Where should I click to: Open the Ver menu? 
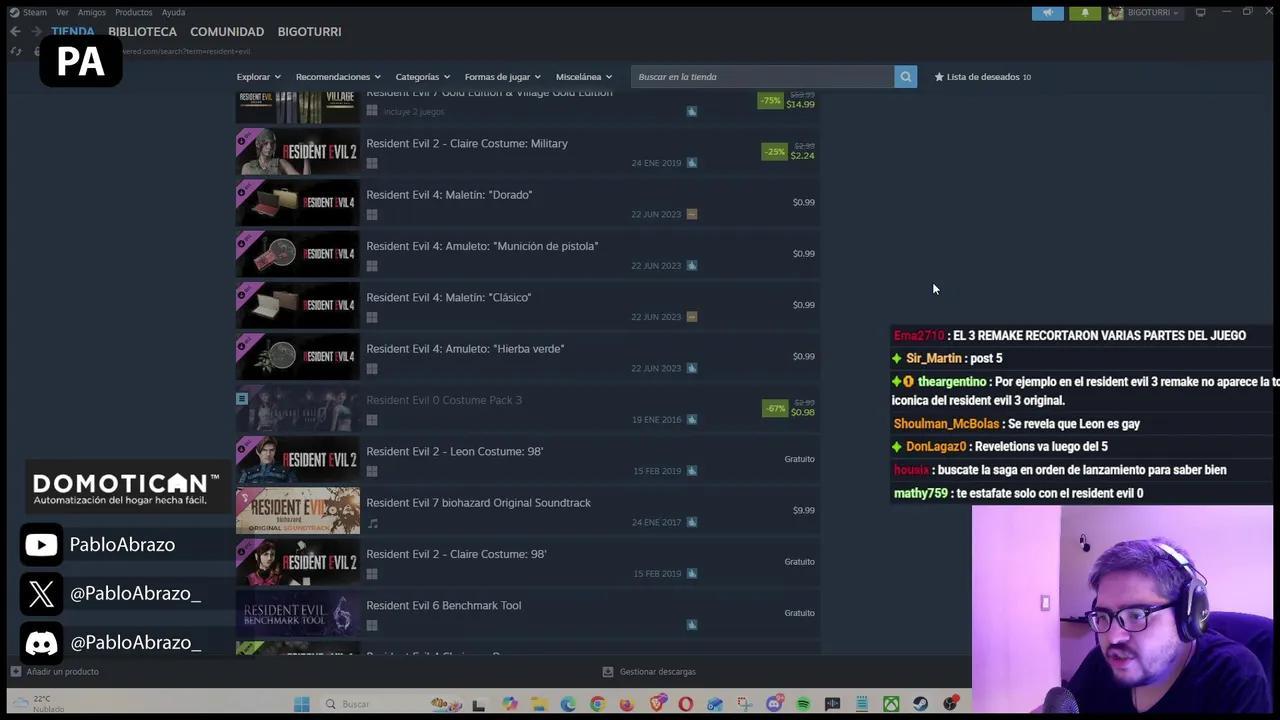pos(63,12)
